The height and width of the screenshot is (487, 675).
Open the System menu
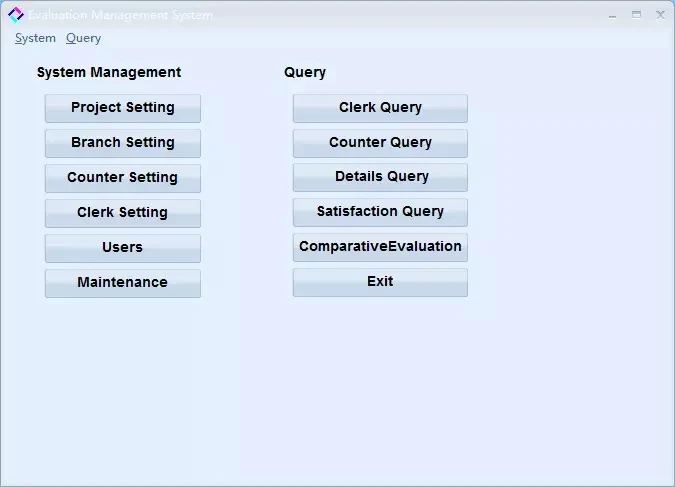35,38
